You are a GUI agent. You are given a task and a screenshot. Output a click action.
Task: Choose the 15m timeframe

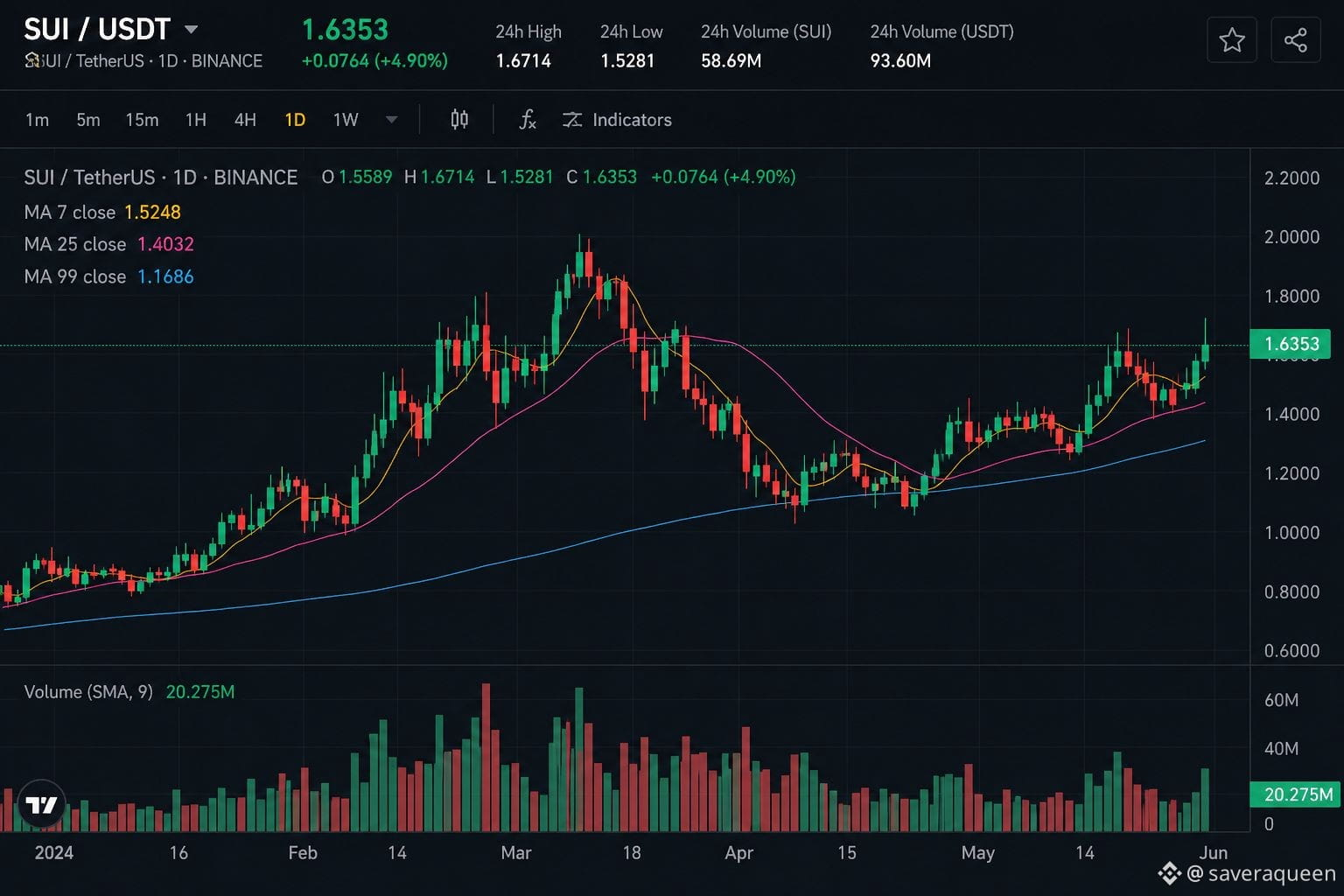click(142, 120)
